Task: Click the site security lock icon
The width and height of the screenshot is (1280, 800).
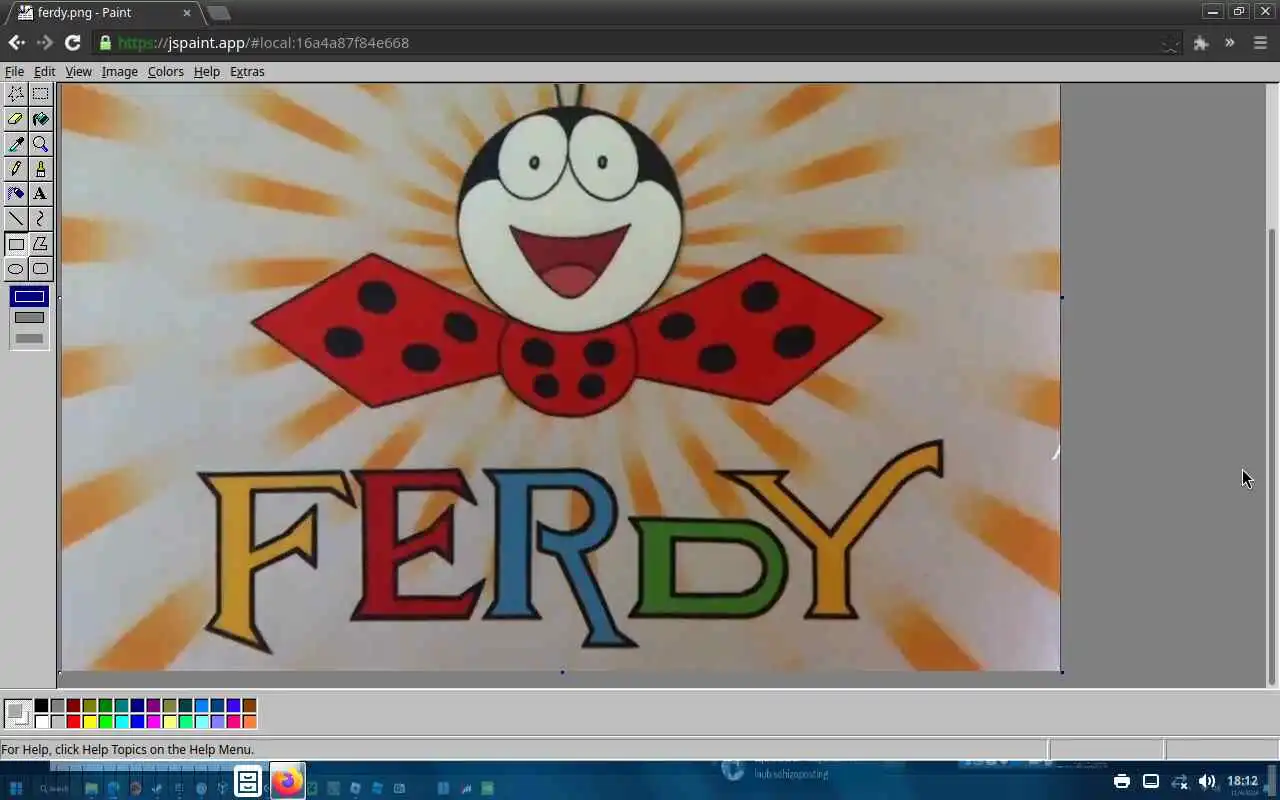Action: [105, 43]
